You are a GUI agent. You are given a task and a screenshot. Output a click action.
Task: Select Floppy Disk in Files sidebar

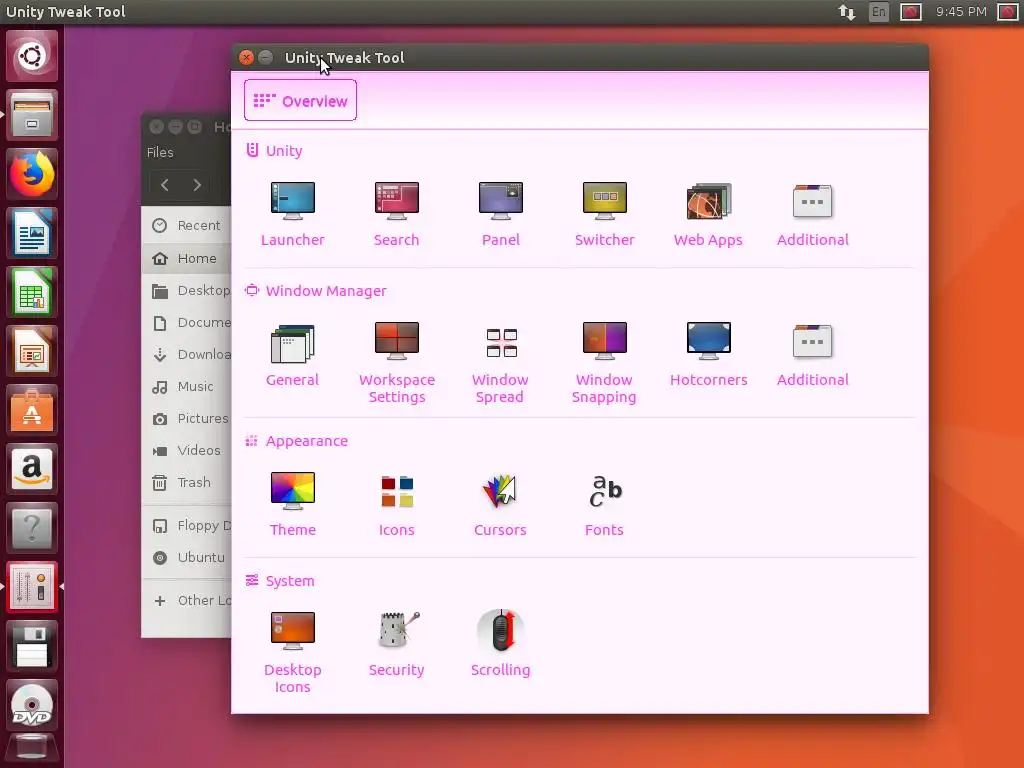[186, 525]
